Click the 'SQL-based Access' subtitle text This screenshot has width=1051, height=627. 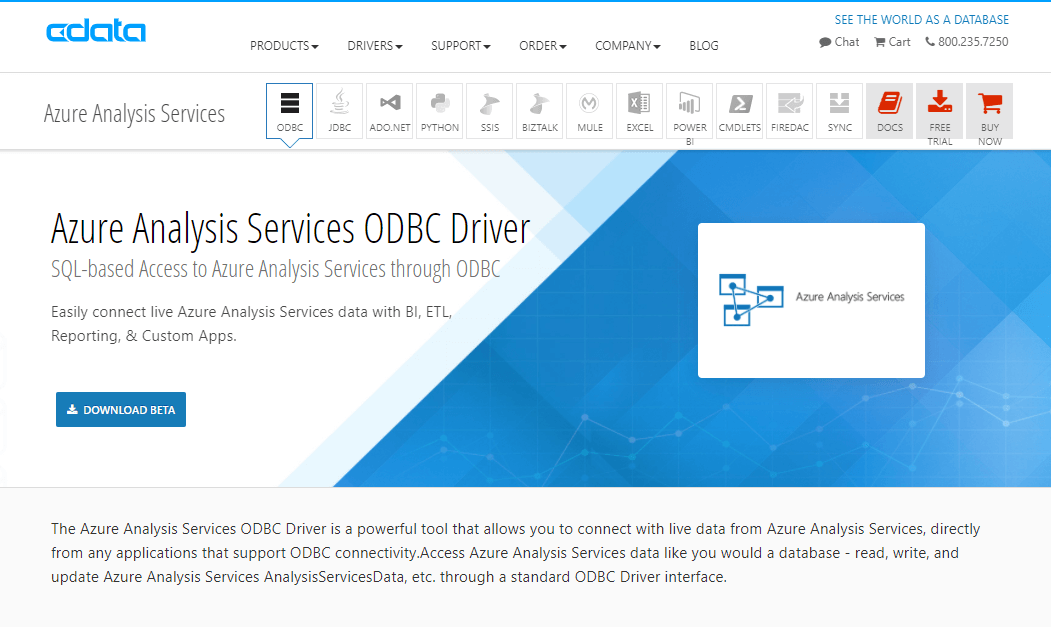275,269
